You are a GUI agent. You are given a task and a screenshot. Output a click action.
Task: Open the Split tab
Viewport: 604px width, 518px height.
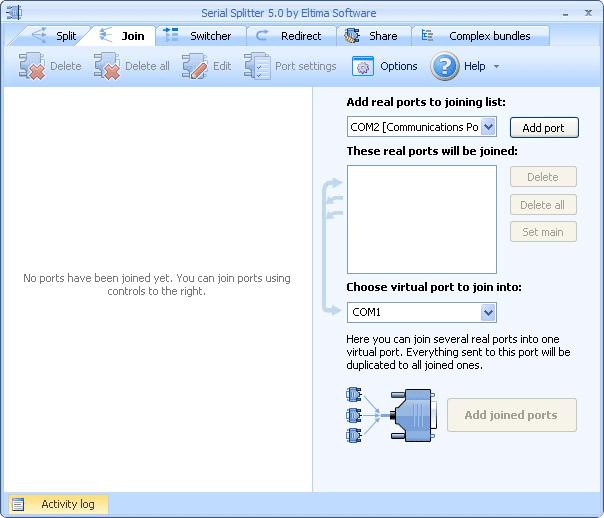54,36
